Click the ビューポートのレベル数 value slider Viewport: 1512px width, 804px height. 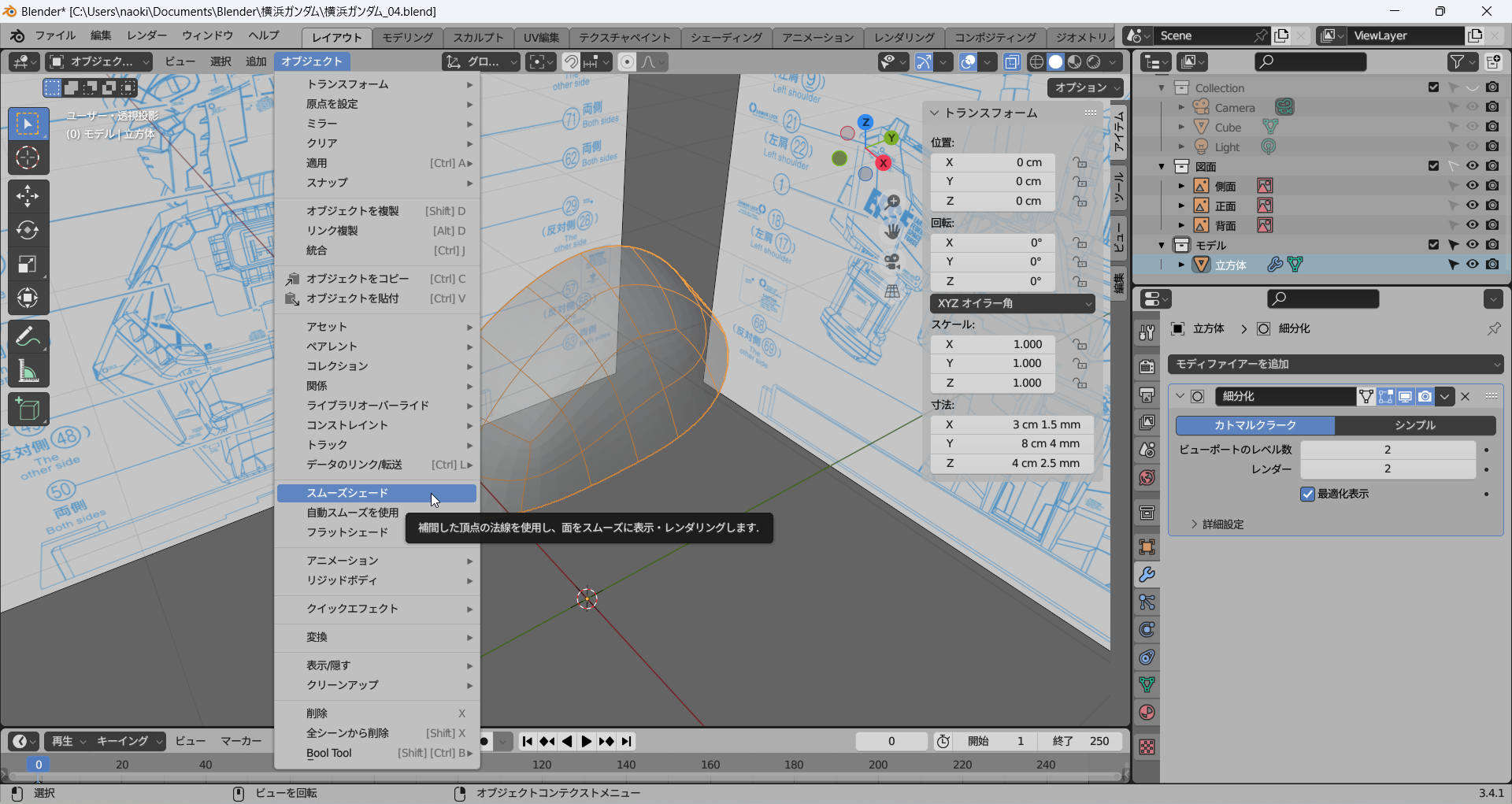click(1387, 450)
